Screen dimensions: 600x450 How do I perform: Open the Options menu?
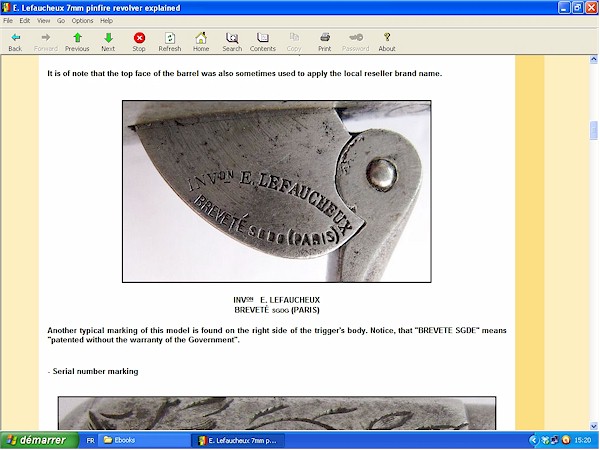point(82,21)
